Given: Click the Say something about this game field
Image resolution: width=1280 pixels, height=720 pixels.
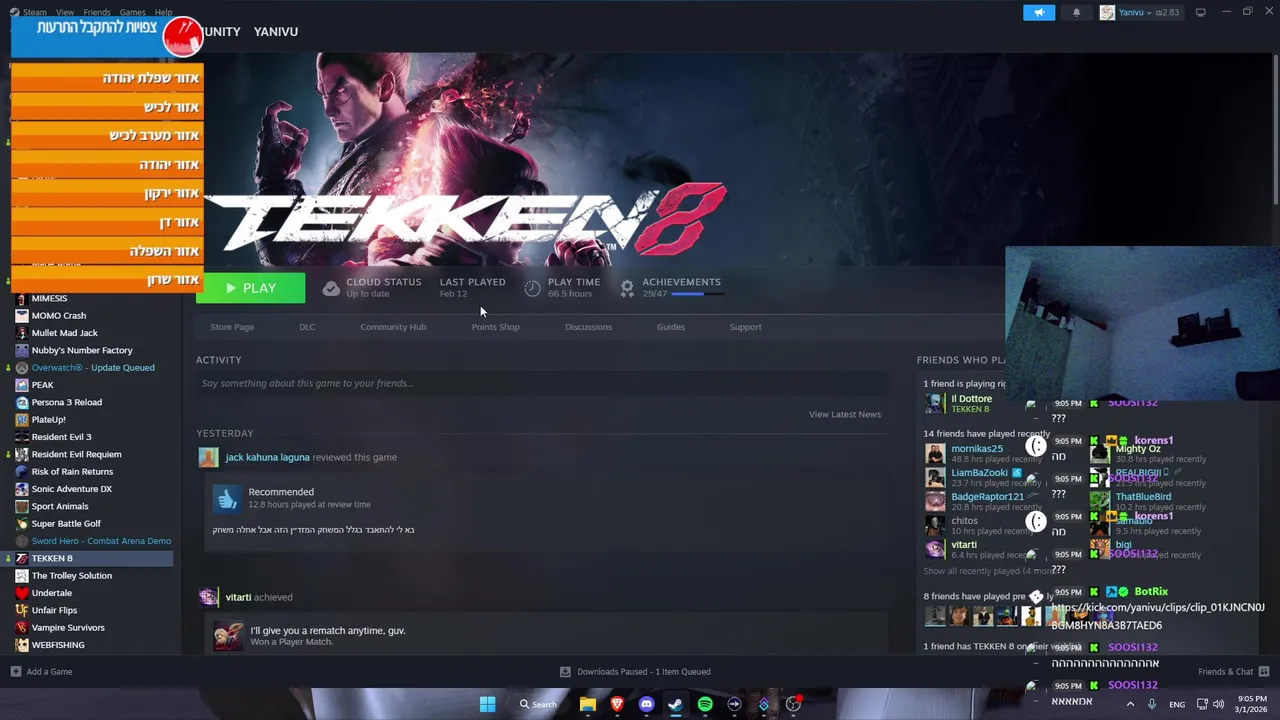Looking at the screenshot, I should (542, 383).
